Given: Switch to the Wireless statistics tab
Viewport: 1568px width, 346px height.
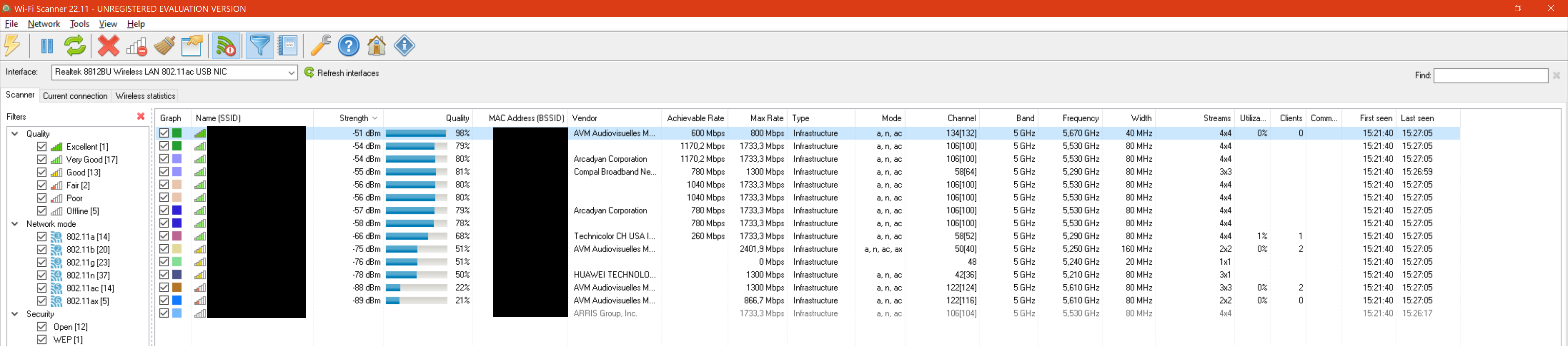Looking at the screenshot, I should point(145,96).
